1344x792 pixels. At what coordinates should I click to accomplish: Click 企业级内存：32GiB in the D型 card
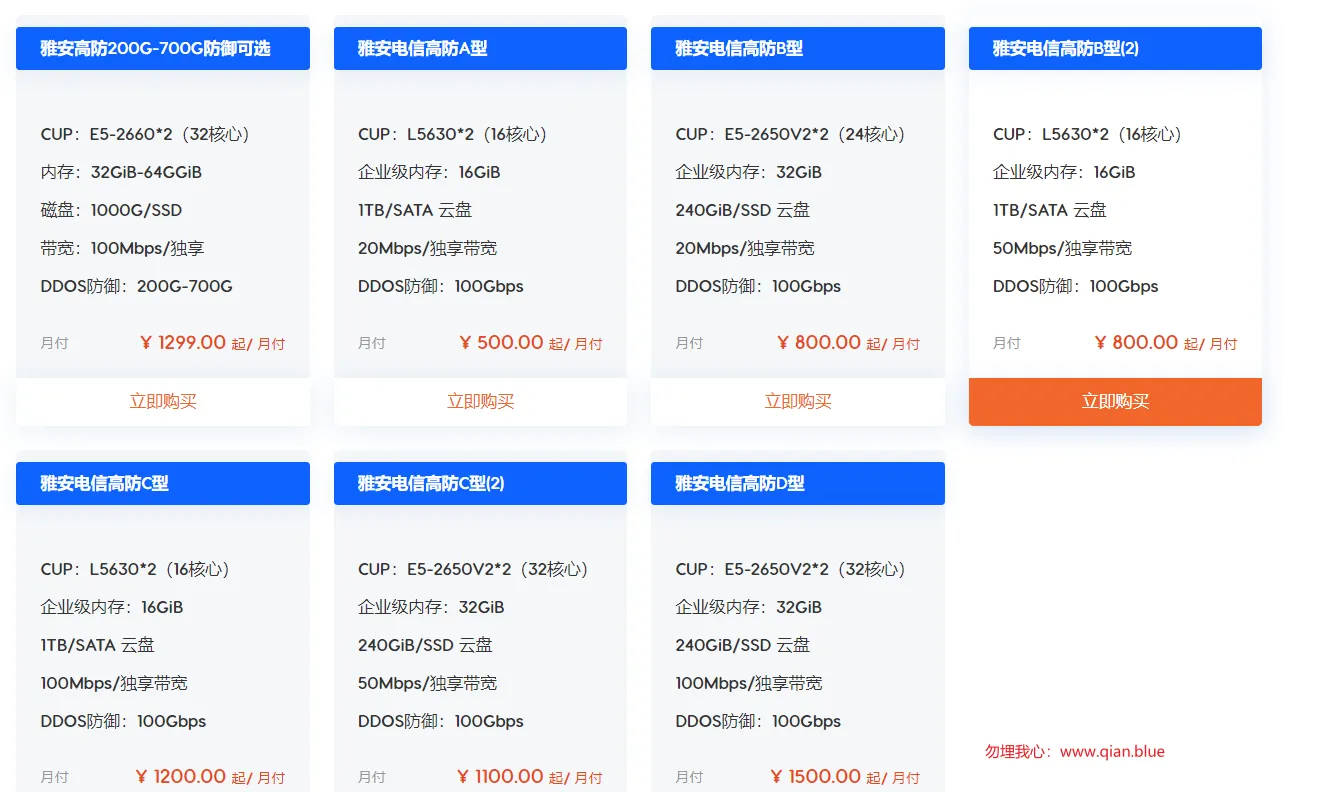click(x=748, y=607)
